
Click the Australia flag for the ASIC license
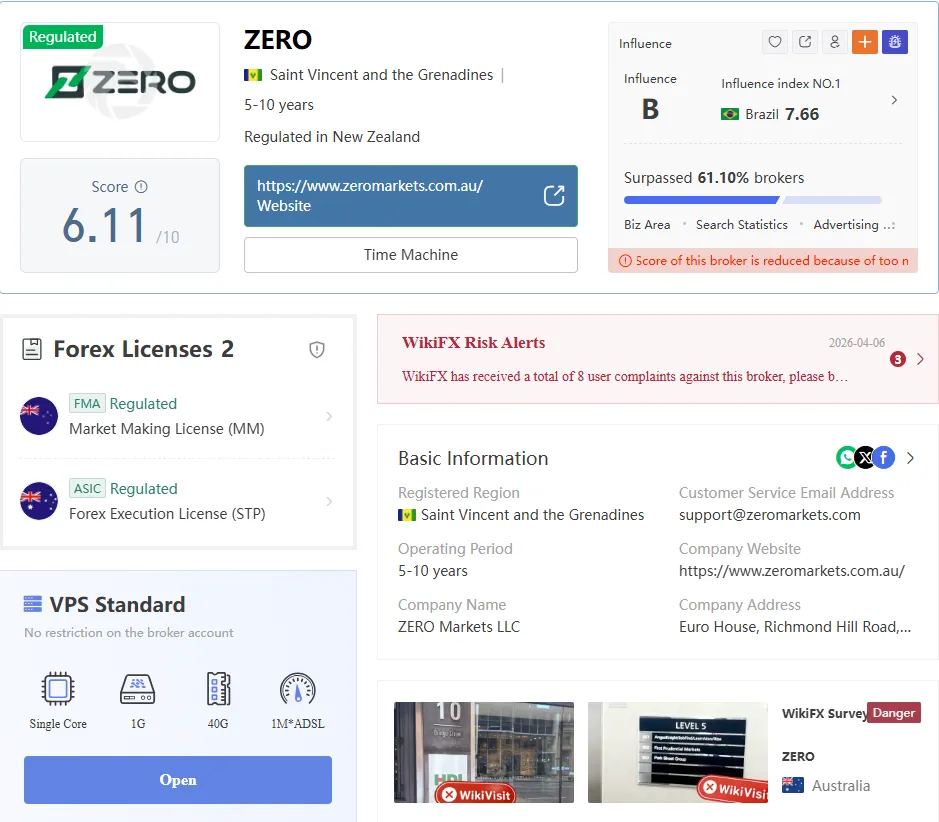point(39,501)
